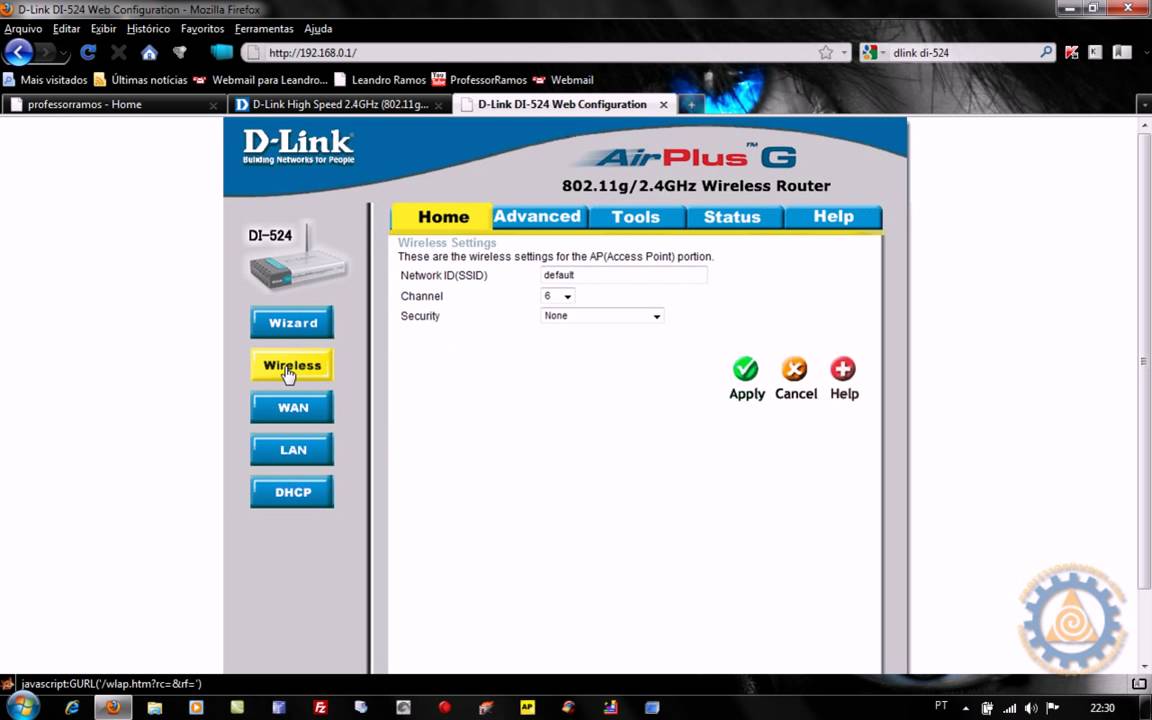1152x720 pixels.
Task: Show hidden tray icons arrow
Action: pos(965,708)
